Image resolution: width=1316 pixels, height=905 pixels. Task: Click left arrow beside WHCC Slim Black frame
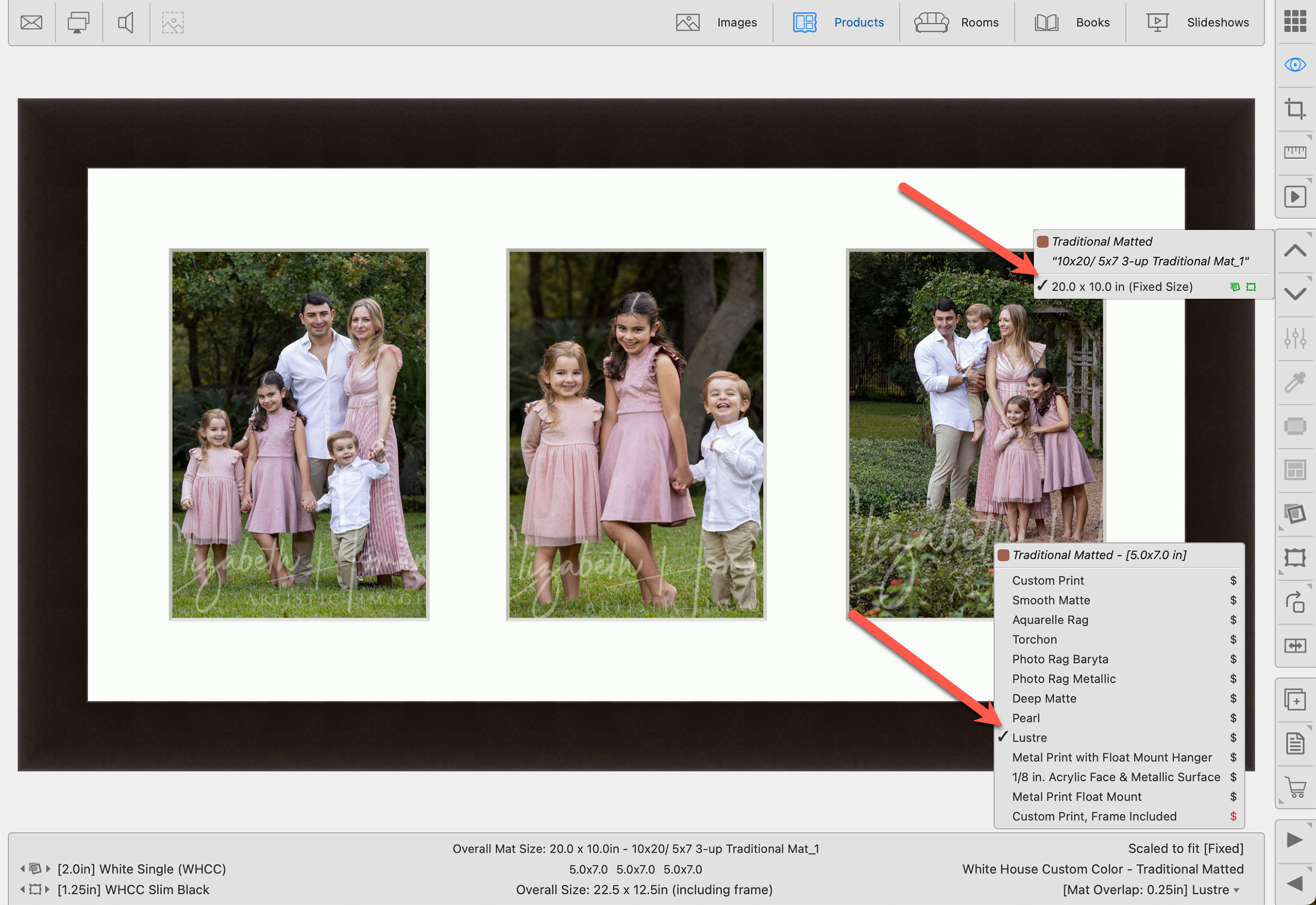pyautogui.click(x=23, y=889)
